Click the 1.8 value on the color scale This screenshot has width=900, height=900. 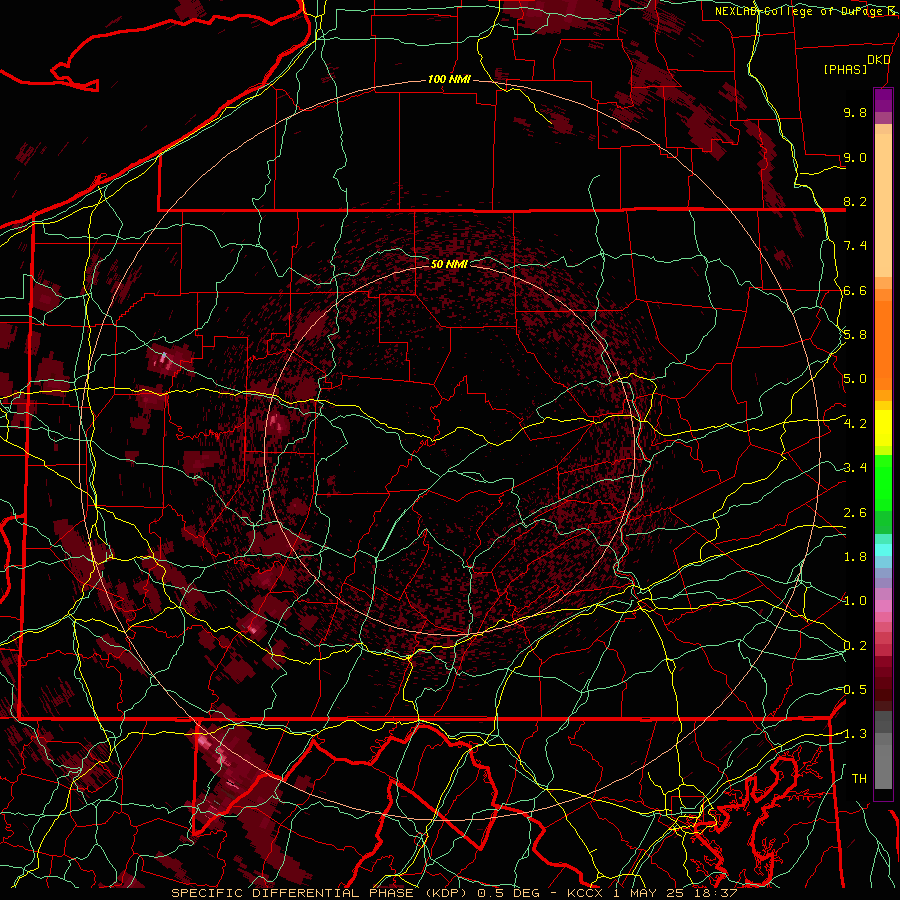[x=855, y=557]
